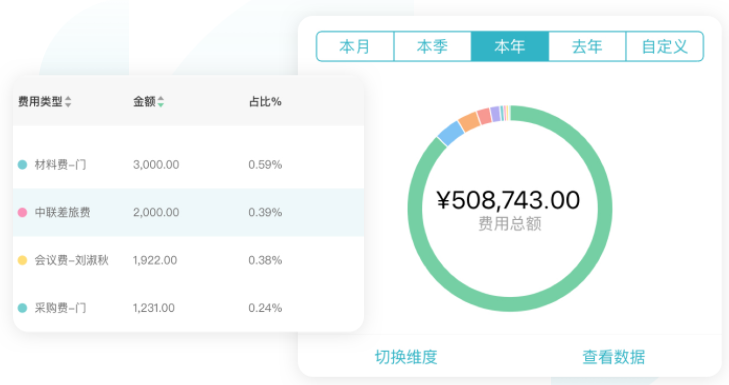Select the 本年 tab
This screenshot has width=729, height=385.
tap(510, 46)
